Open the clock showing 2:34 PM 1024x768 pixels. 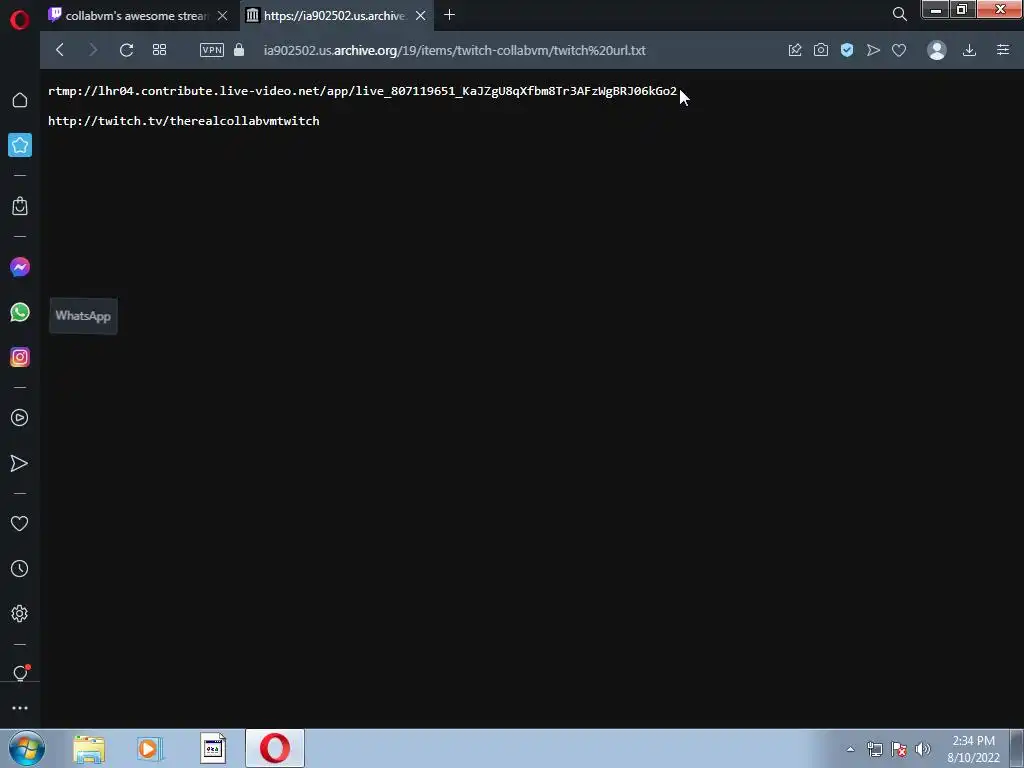[973, 749]
